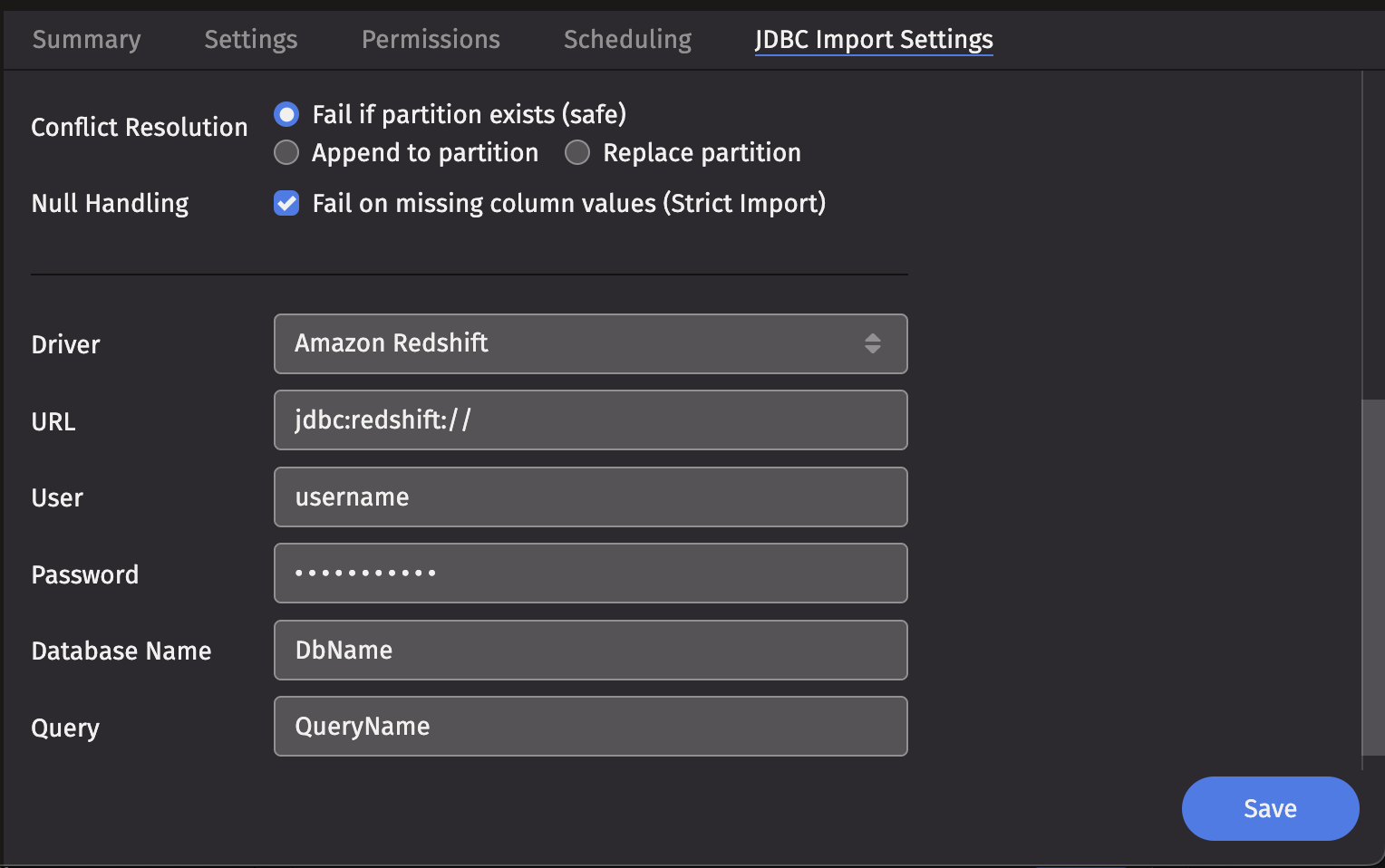Click the Conflict Resolution label
Screen dimensions: 1385x868
point(140,127)
